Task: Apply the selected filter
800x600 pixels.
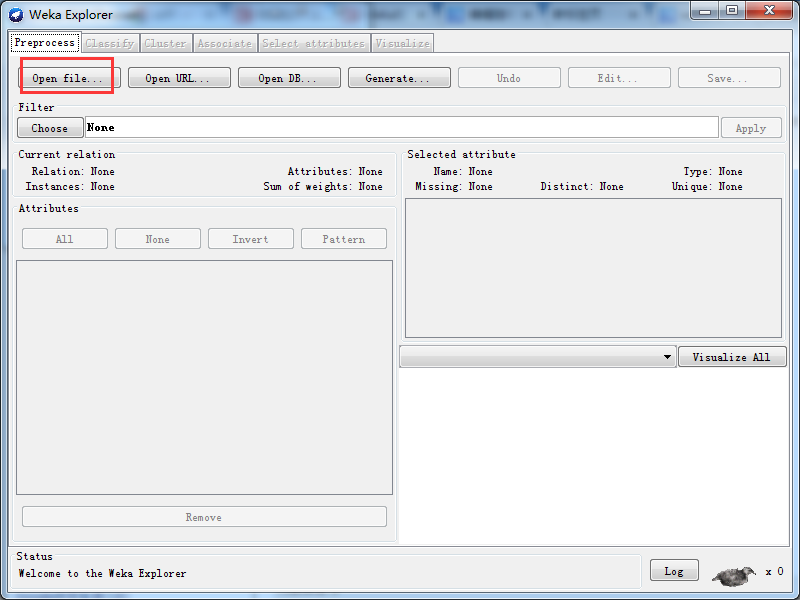Action: pyautogui.click(x=751, y=128)
